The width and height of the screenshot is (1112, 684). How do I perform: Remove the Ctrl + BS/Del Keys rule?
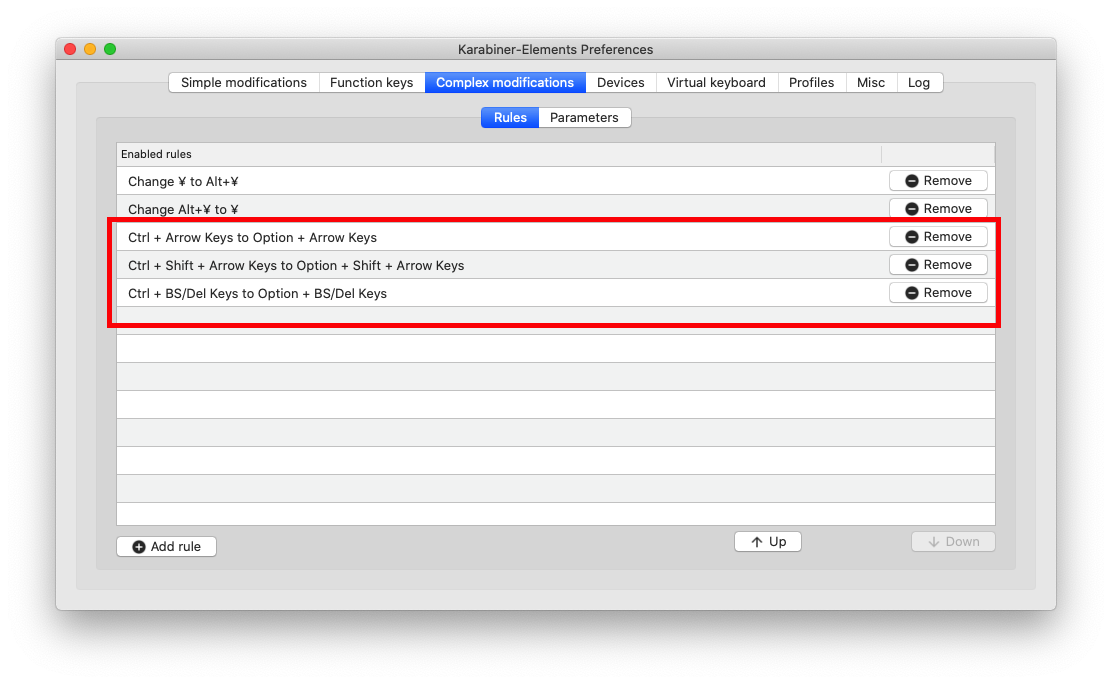[938, 293]
